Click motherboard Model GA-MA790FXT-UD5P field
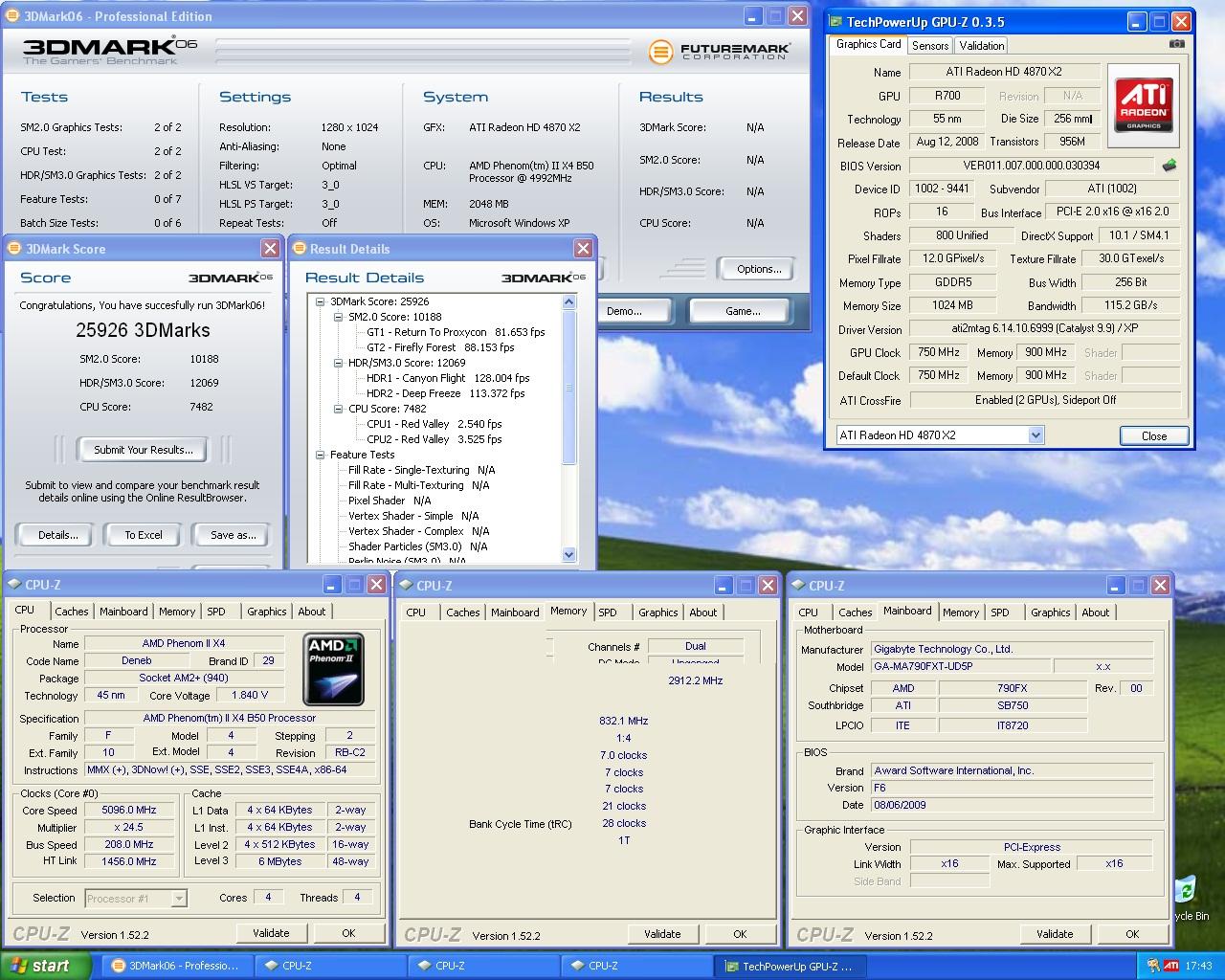Viewport: 1225px width, 980px height. pyautogui.click(x=960, y=666)
